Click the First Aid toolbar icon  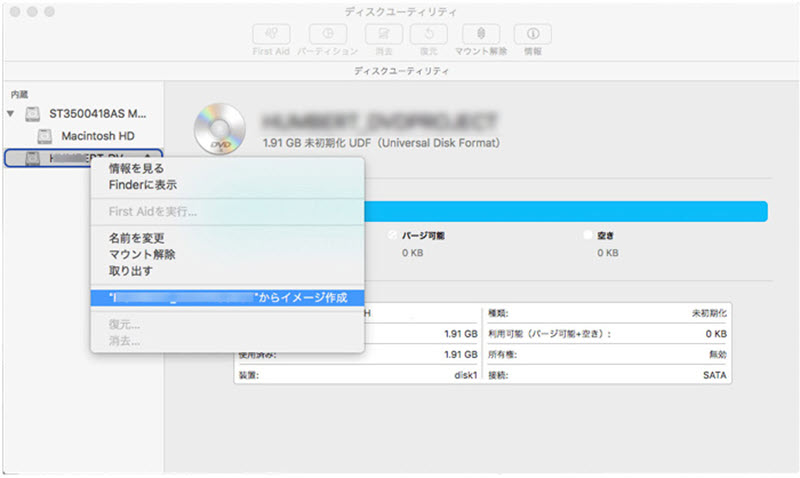271,33
